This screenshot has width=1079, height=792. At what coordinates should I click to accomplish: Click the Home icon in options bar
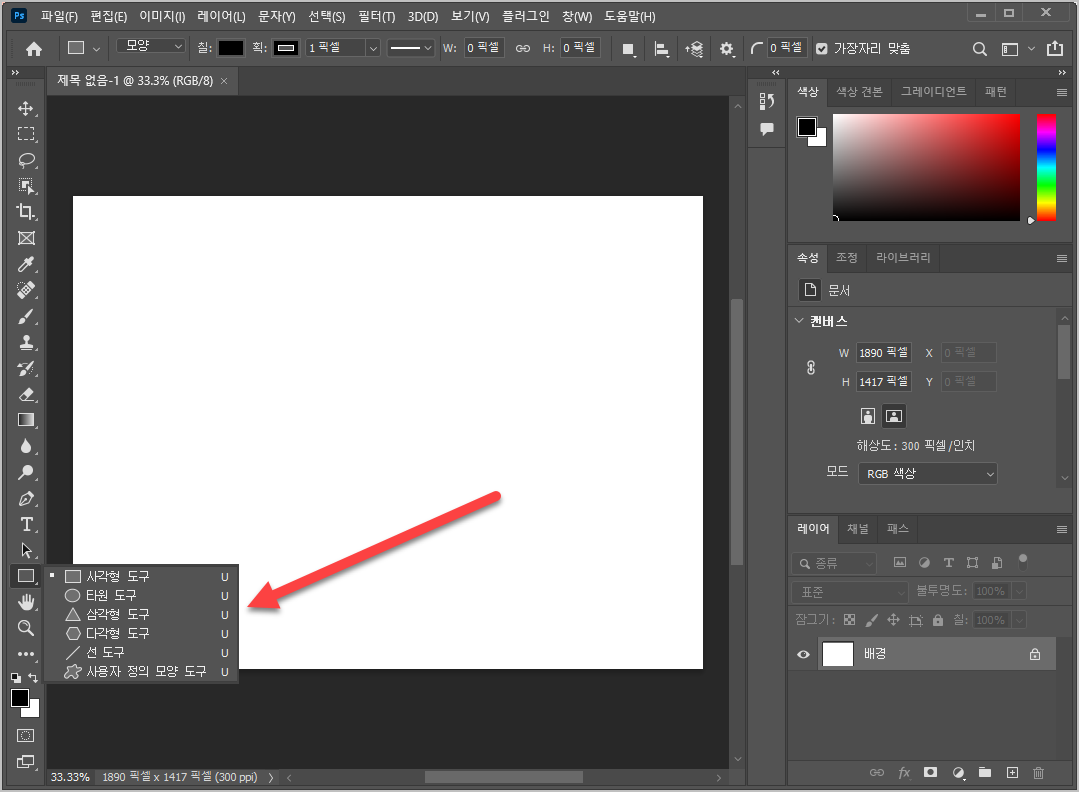[x=34, y=49]
